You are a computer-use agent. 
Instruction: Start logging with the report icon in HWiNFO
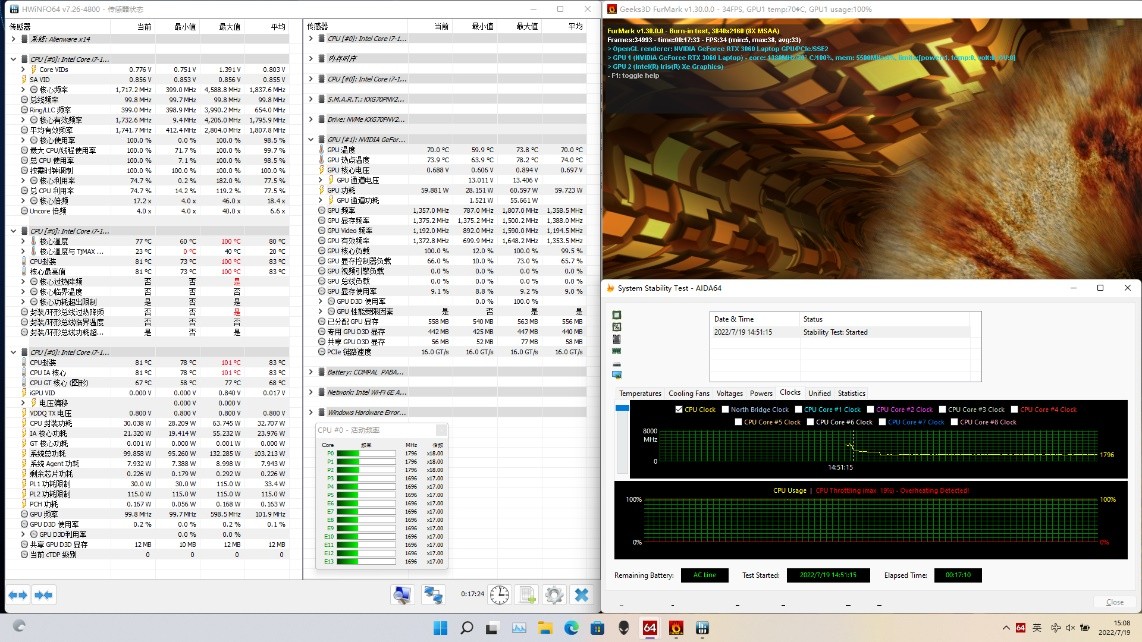tap(526, 594)
